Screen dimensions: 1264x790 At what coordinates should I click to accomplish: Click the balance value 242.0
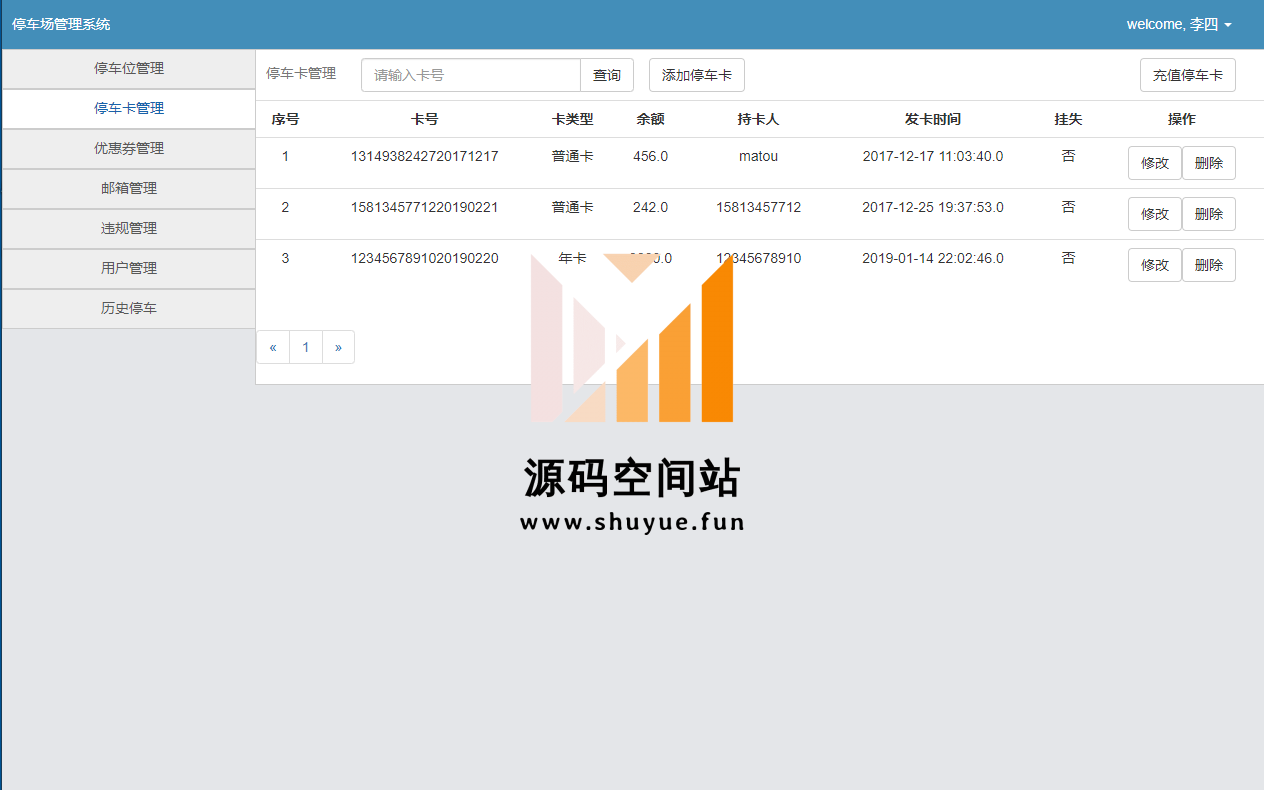[x=650, y=207]
